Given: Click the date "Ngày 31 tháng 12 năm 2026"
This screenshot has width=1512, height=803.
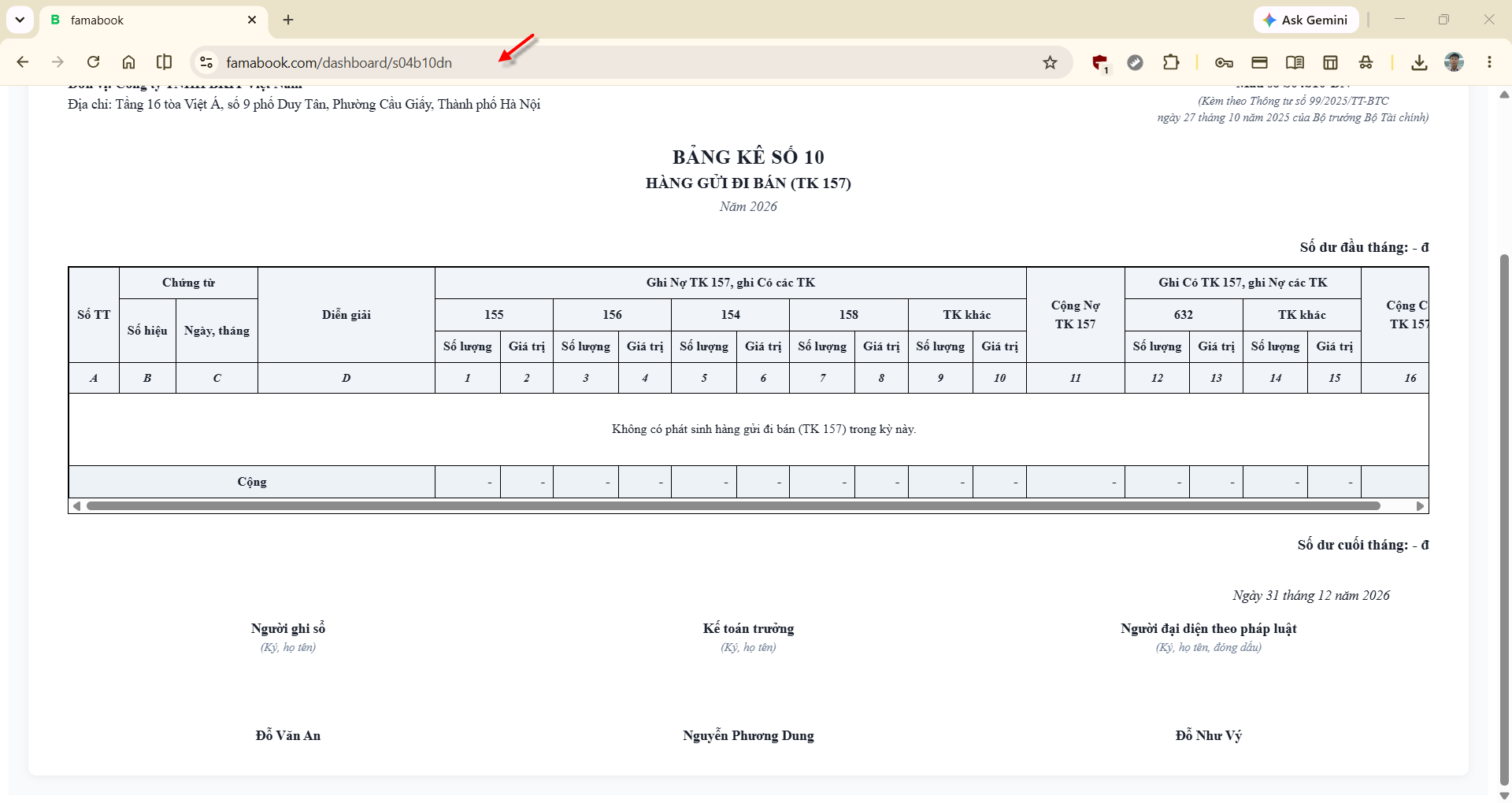Looking at the screenshot, I should [1311, 595].
